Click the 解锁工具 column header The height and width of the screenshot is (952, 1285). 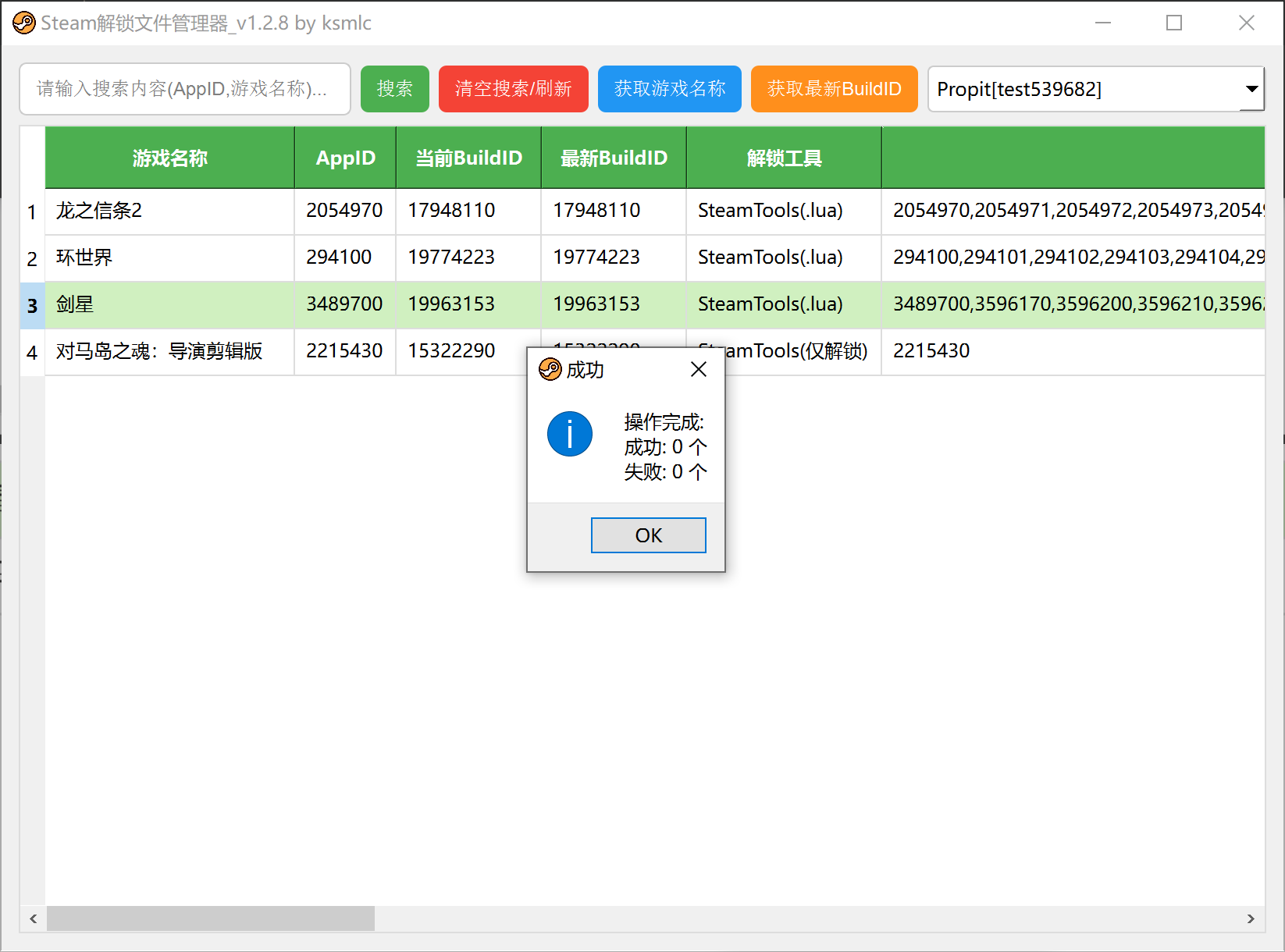coord(784,158)
